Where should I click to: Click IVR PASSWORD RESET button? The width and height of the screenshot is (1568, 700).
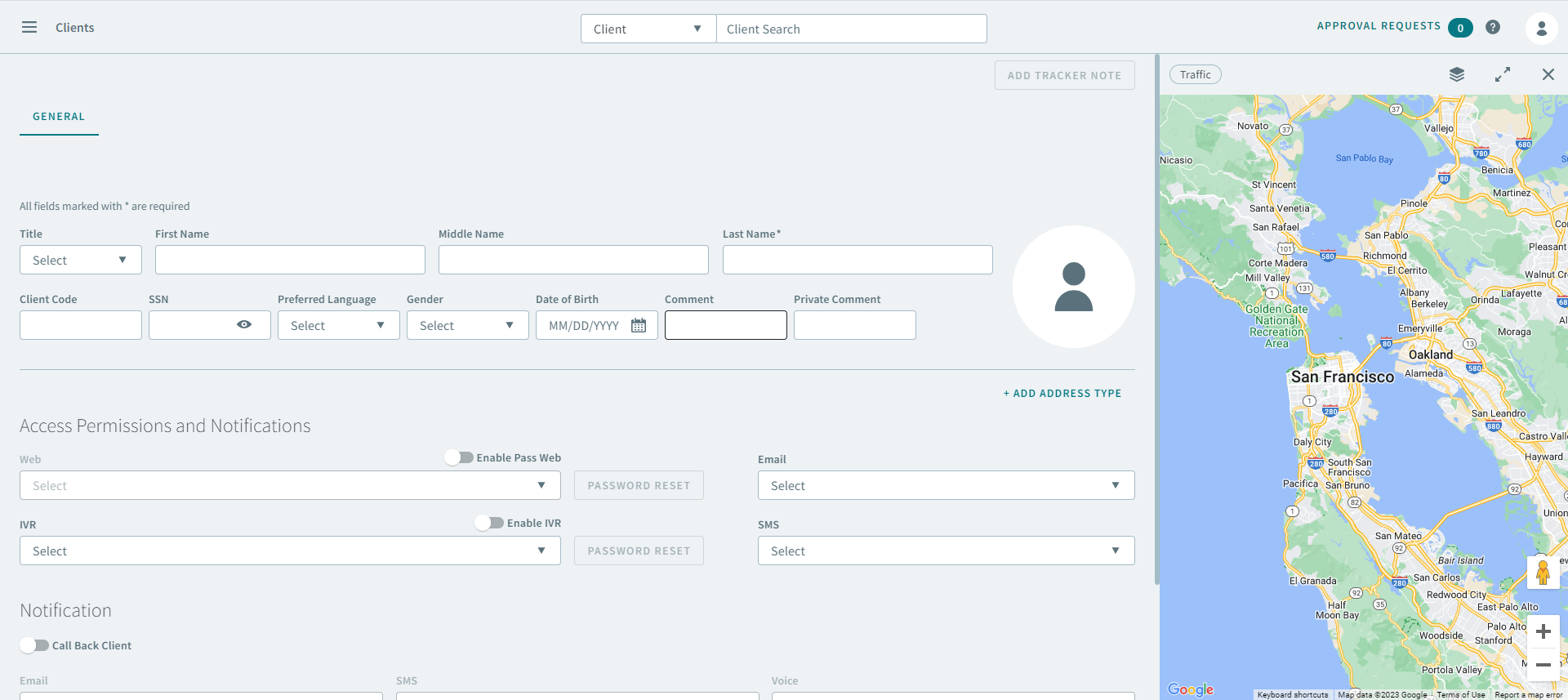(639, 551)
